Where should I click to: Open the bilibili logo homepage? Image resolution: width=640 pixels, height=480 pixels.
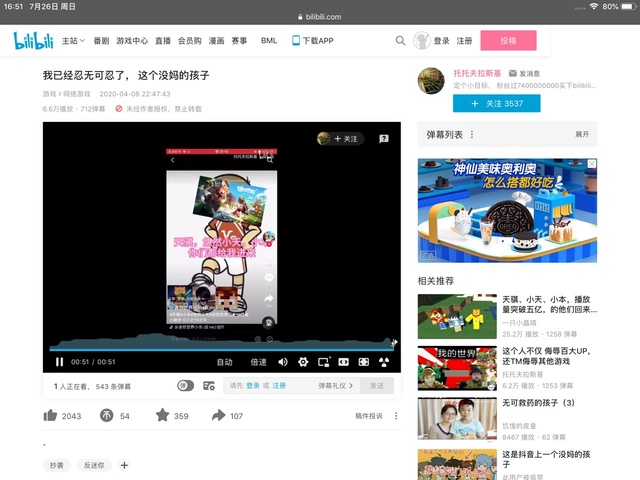(33, 40)
